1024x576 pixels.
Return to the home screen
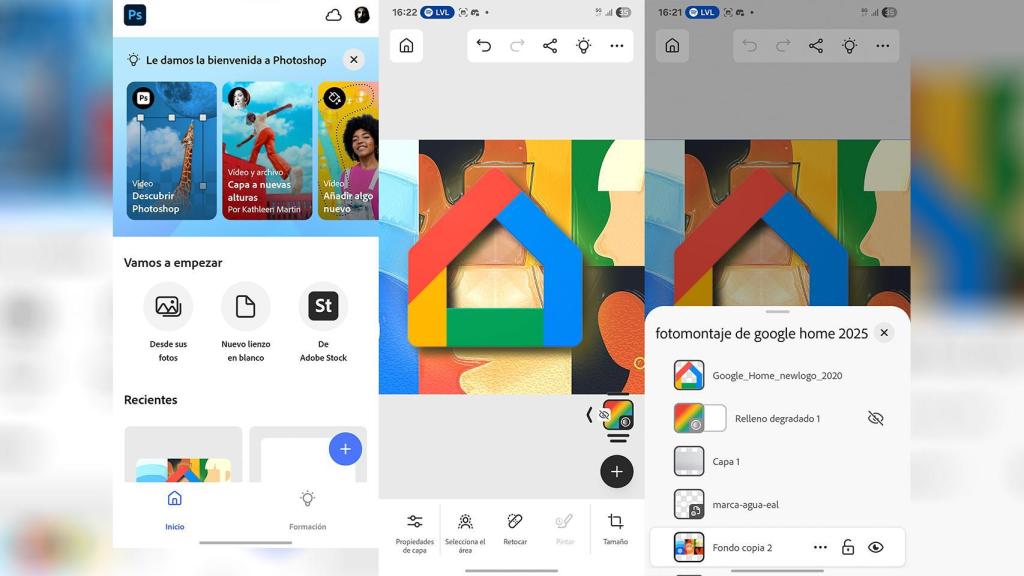tap(406, 46)
